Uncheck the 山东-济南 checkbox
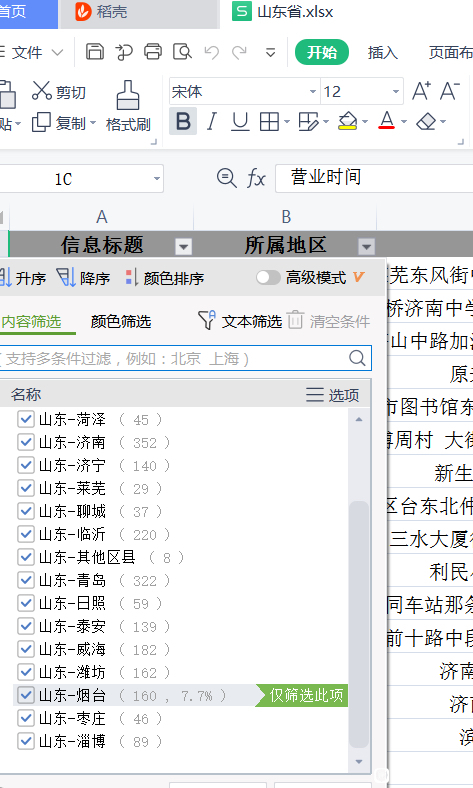 click(25, 442)
